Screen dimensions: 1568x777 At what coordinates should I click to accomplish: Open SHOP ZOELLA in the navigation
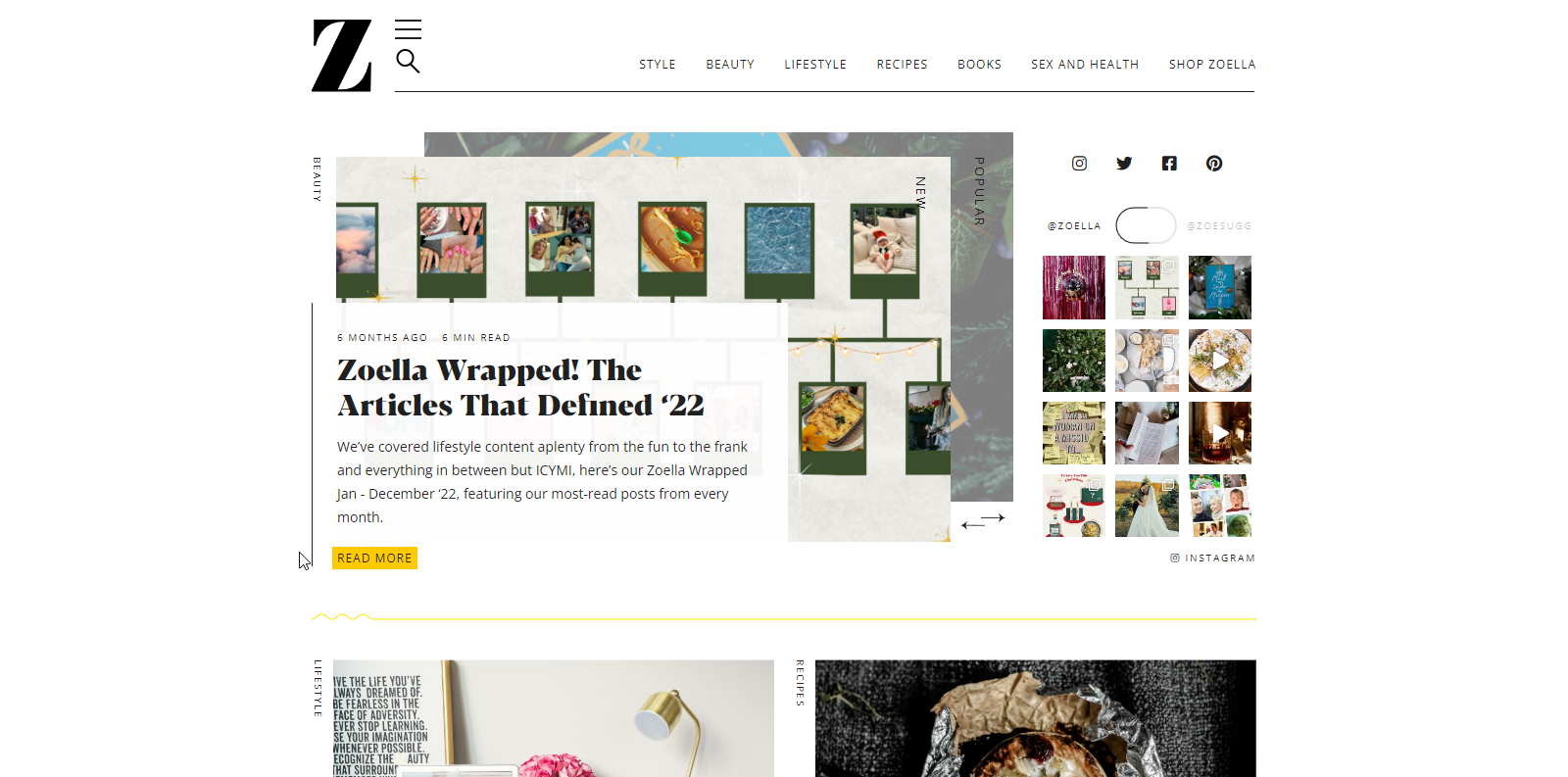coord(1211,65)
